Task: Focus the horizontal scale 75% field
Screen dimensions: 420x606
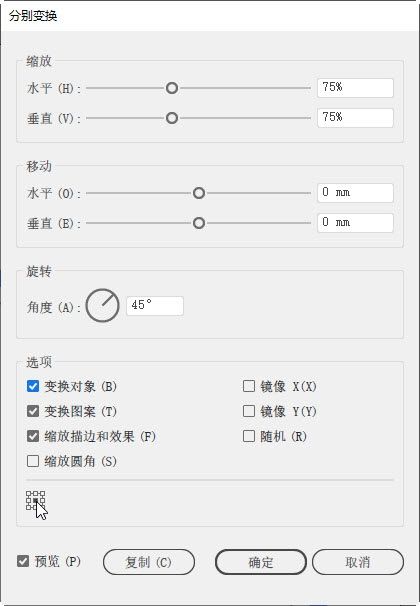Action: tap(355, 88)
